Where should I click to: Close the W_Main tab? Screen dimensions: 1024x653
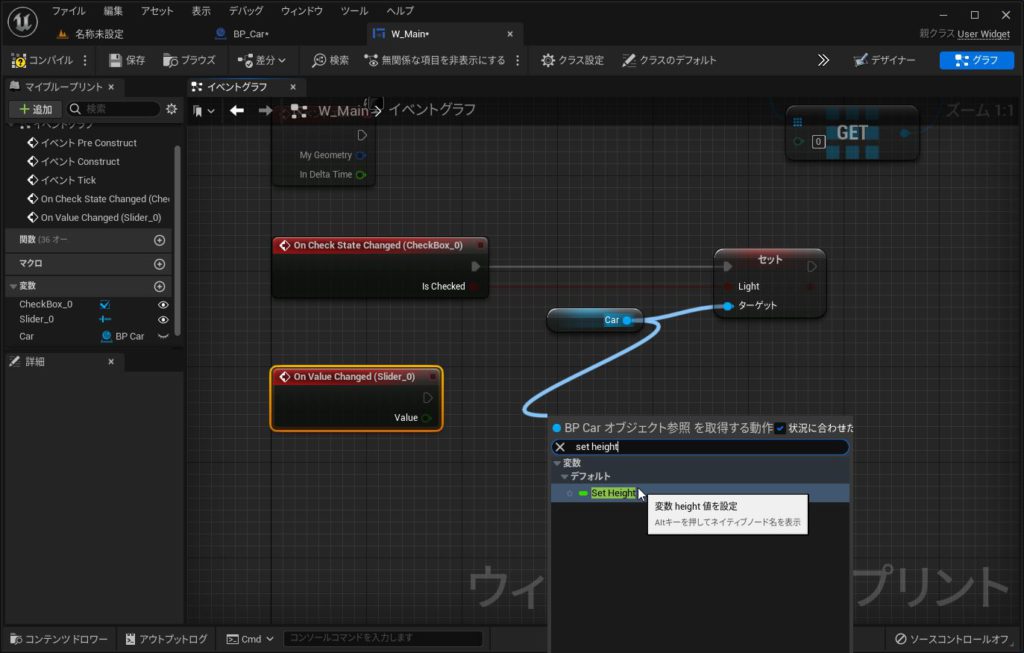point(510,34)
